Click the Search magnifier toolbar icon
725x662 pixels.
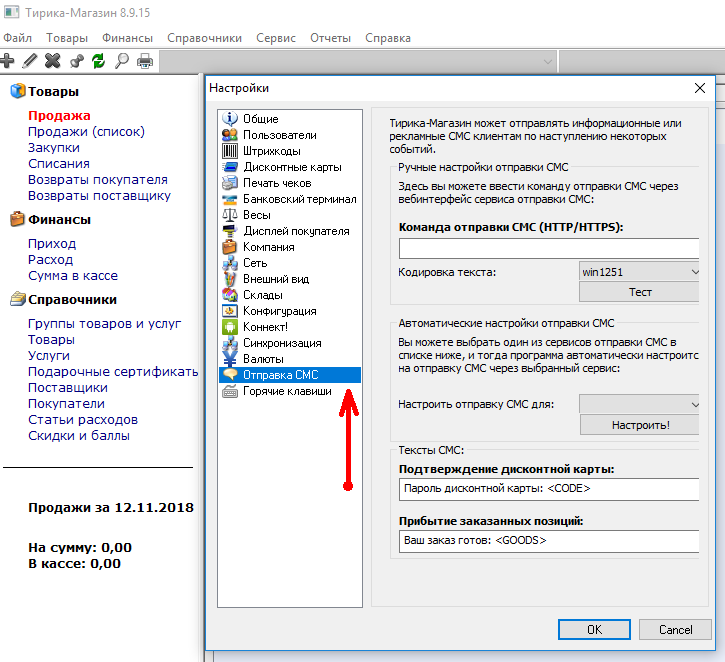click(x=122, y=61)
